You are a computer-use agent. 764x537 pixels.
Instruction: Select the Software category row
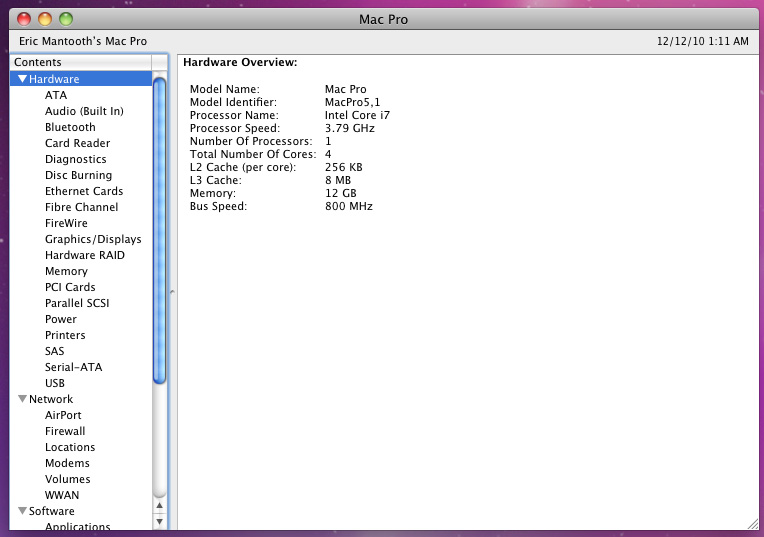click(x=81, y=511)
